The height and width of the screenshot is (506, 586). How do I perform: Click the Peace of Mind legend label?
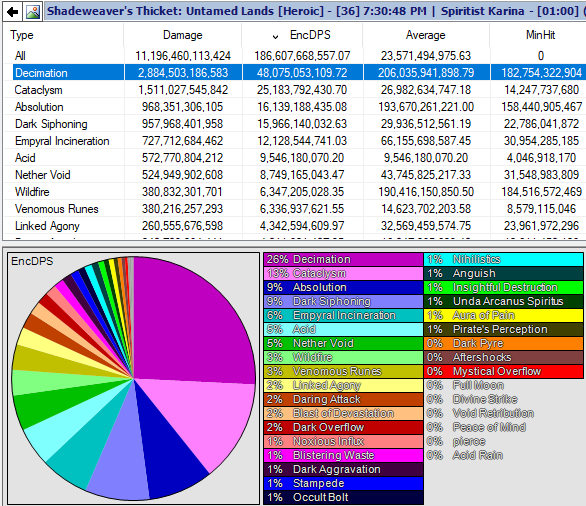[489, 427]
